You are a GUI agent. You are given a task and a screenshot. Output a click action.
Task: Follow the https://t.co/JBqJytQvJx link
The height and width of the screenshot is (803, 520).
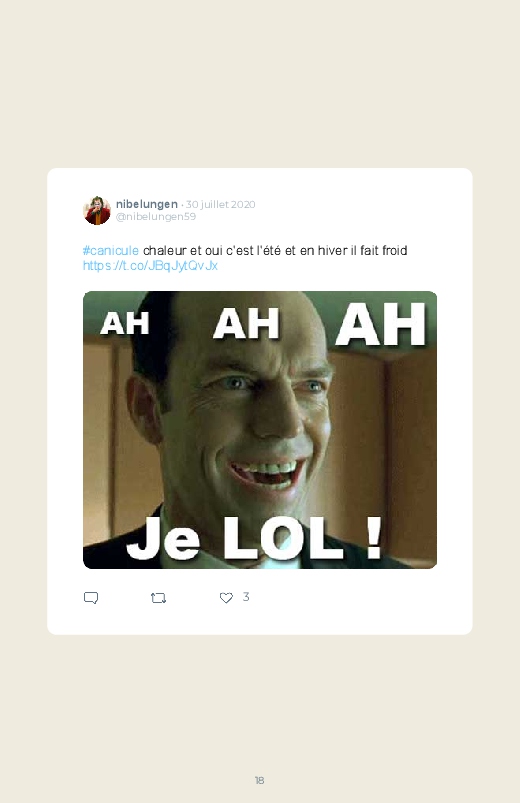coord(150,265)
